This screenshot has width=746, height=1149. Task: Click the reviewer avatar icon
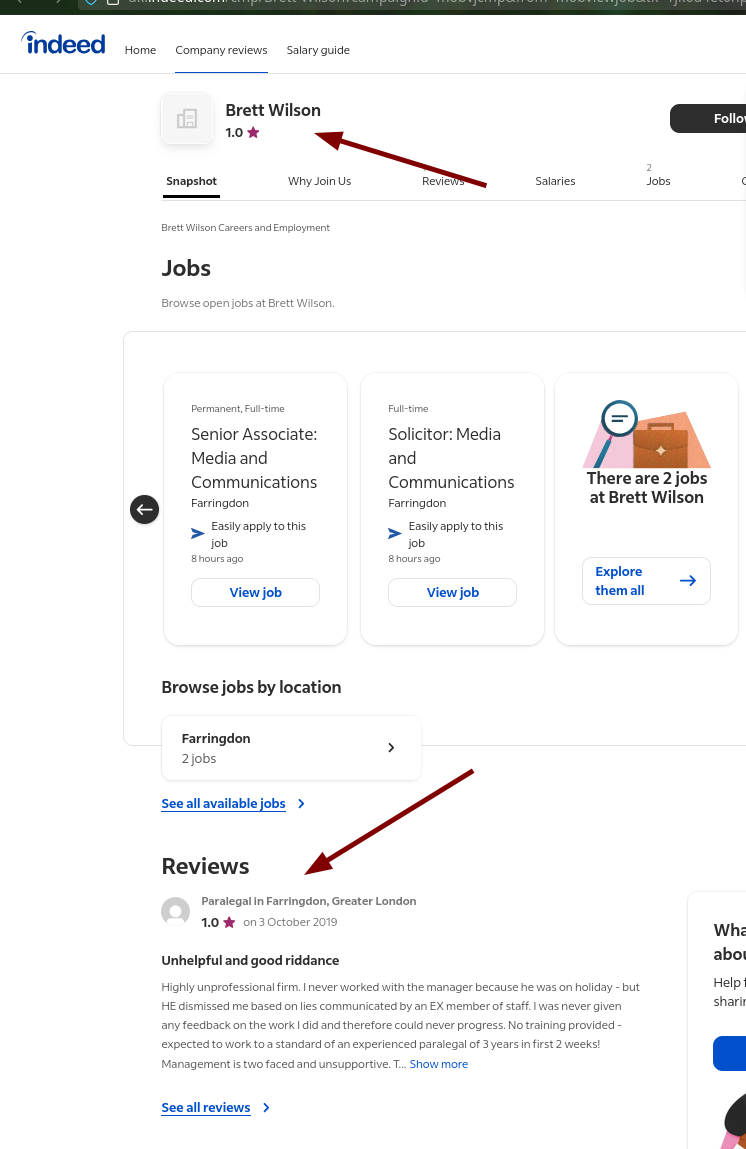point(176,912)
